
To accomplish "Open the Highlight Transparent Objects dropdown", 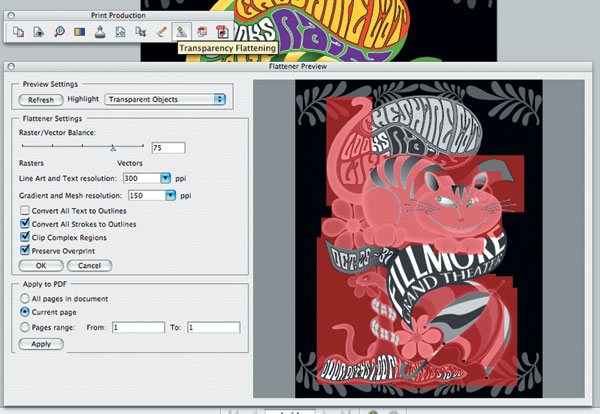I will click(x=165, y=99).
